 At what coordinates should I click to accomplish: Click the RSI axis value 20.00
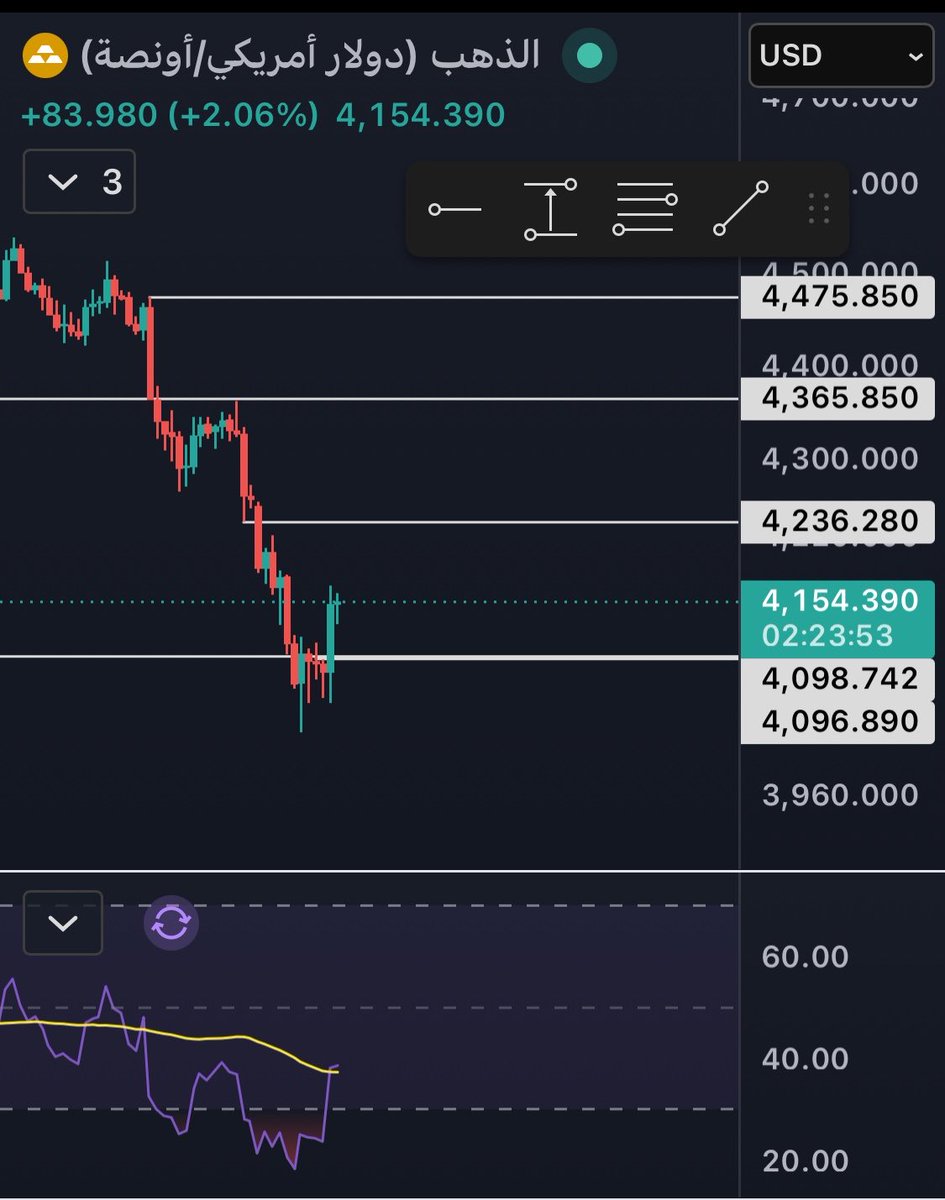pyautogui.click(x=805, y=1161)
